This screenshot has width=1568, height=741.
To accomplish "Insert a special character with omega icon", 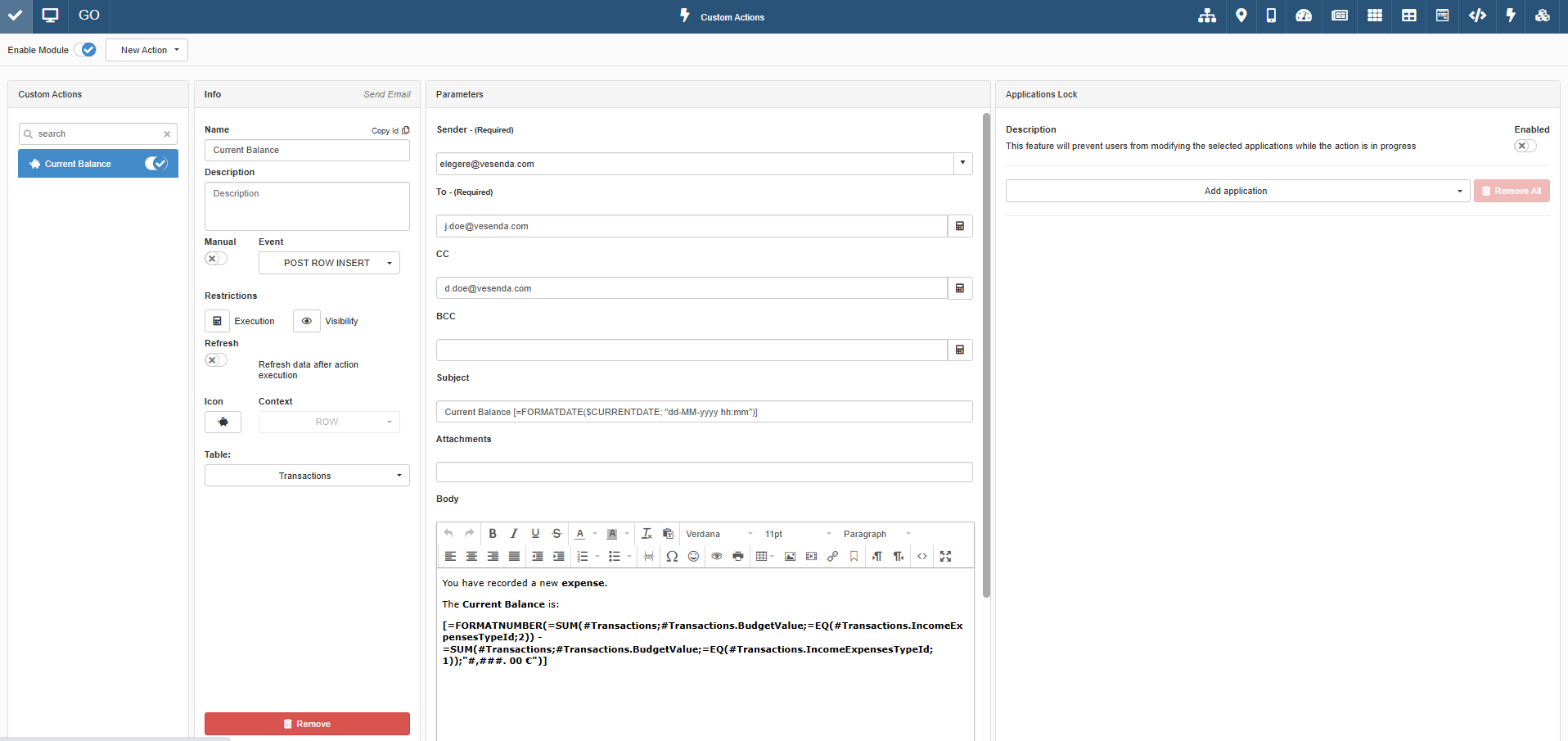I will pos(672,557).
